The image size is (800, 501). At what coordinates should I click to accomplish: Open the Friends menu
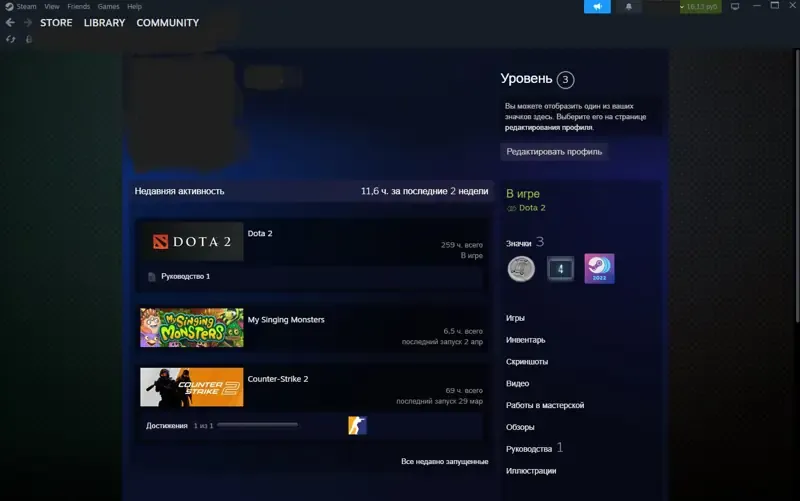(x=79, y=7)
